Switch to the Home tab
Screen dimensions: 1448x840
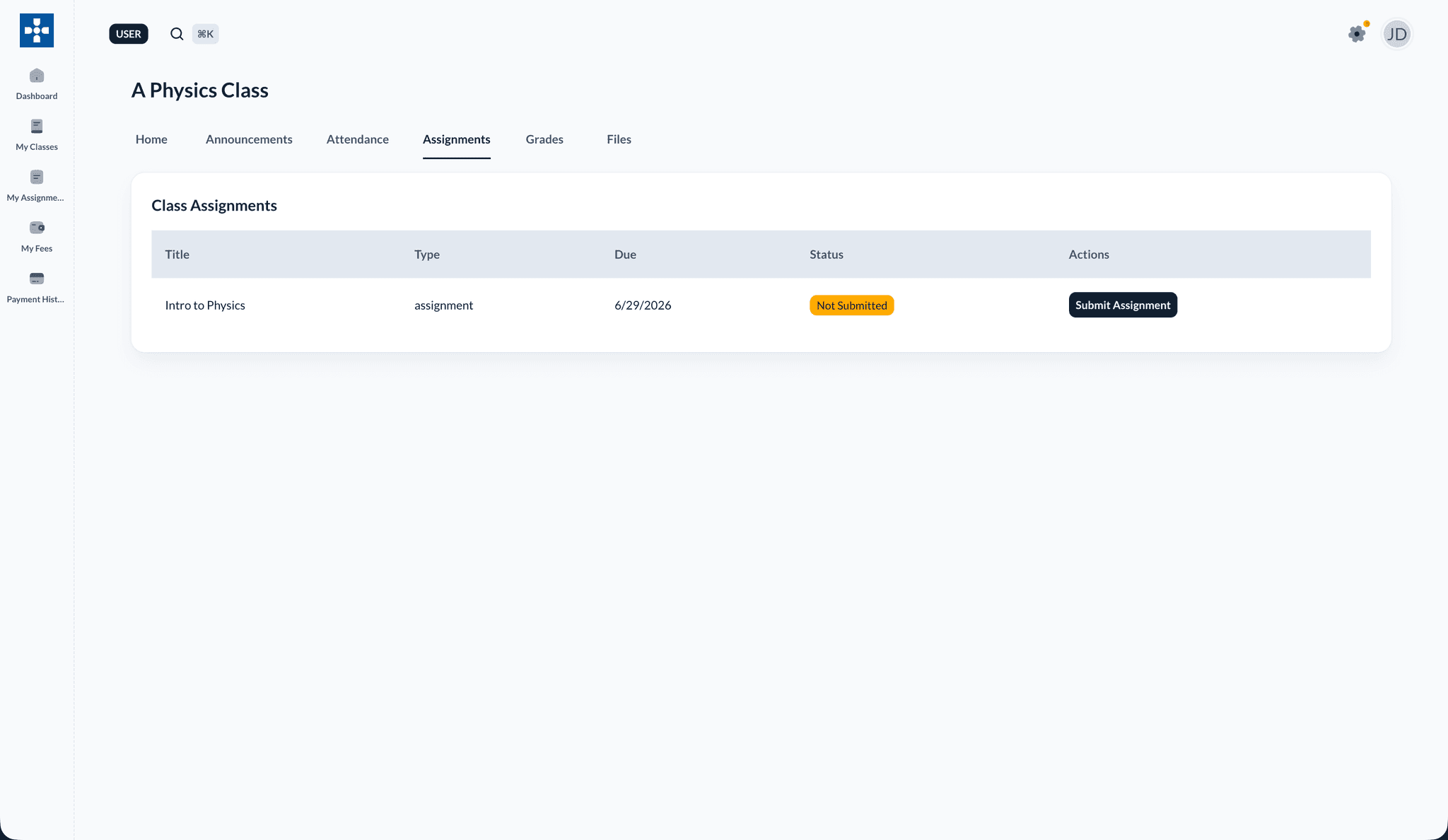[151, 139]
